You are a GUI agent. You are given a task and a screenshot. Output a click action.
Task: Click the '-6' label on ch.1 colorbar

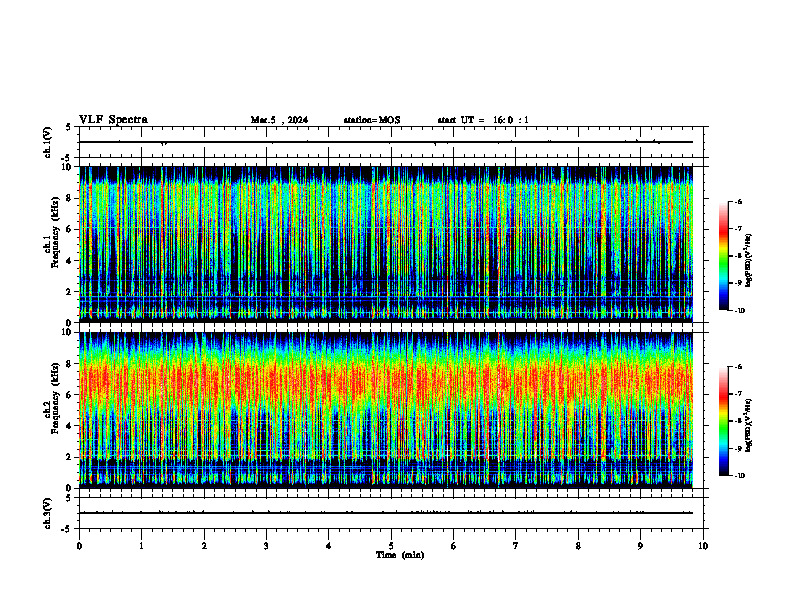(738, 202)
